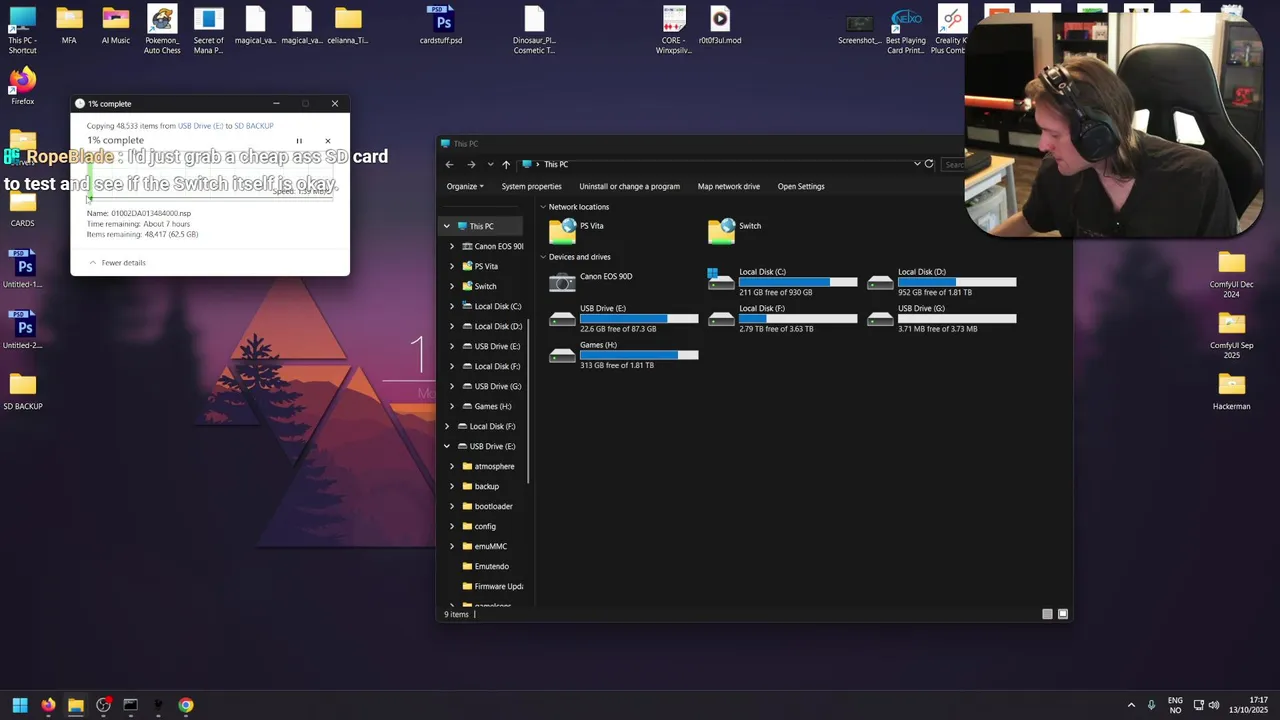
Task: Expand the emuMMC folder arrow
Action: click(x=452, y=546)
